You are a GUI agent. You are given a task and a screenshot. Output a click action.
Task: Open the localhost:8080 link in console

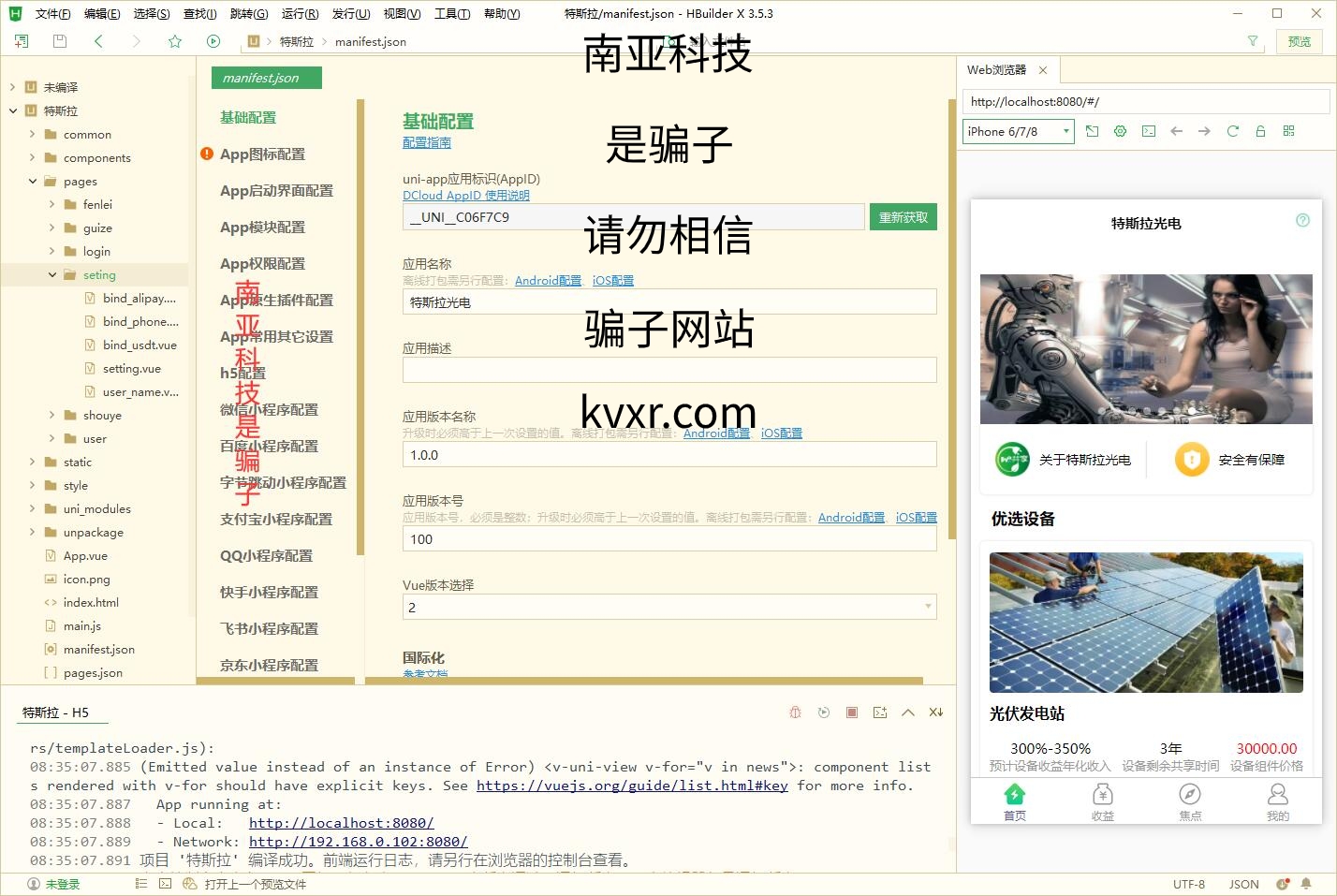coord(341,823)
